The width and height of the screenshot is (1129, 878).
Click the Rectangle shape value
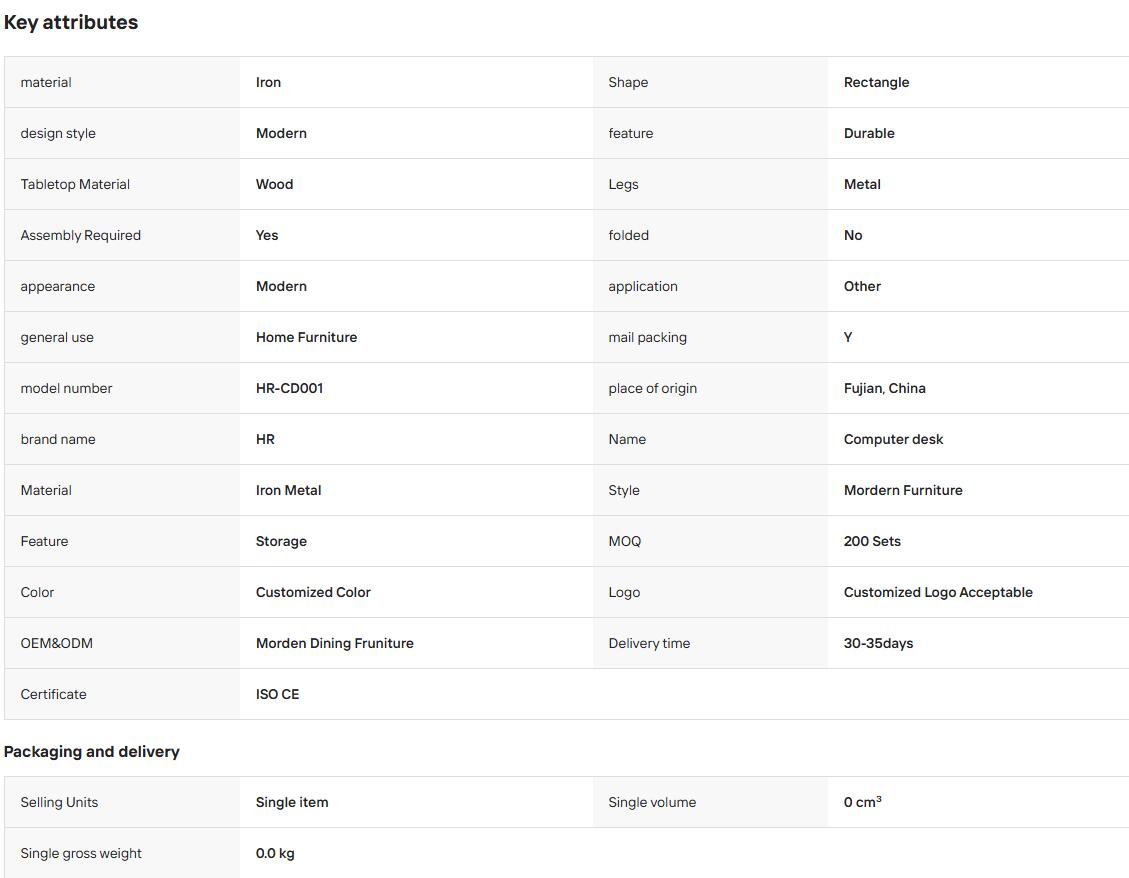coord(876,82)
